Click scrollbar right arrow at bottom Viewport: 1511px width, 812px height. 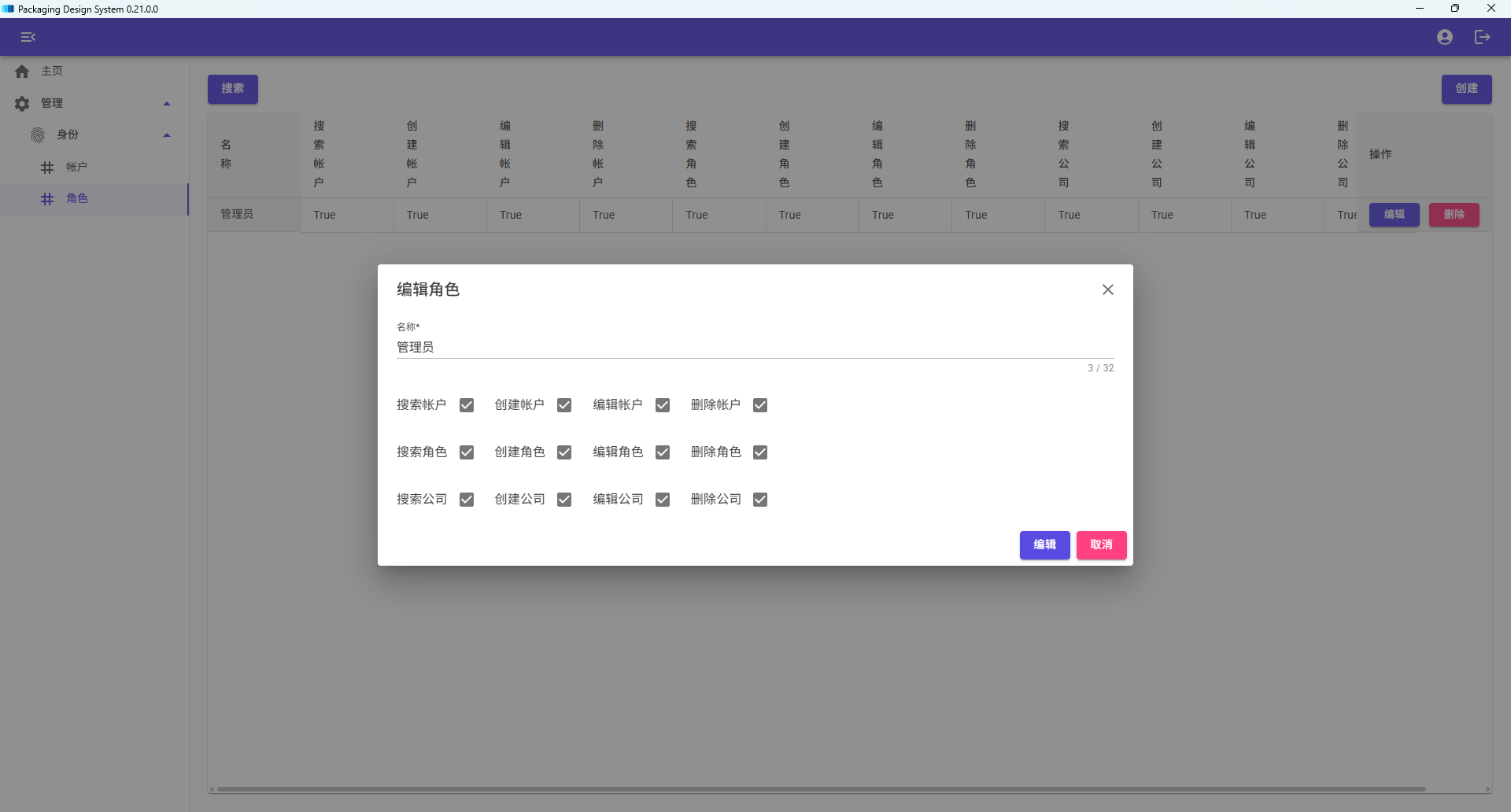pos(1487,789)
